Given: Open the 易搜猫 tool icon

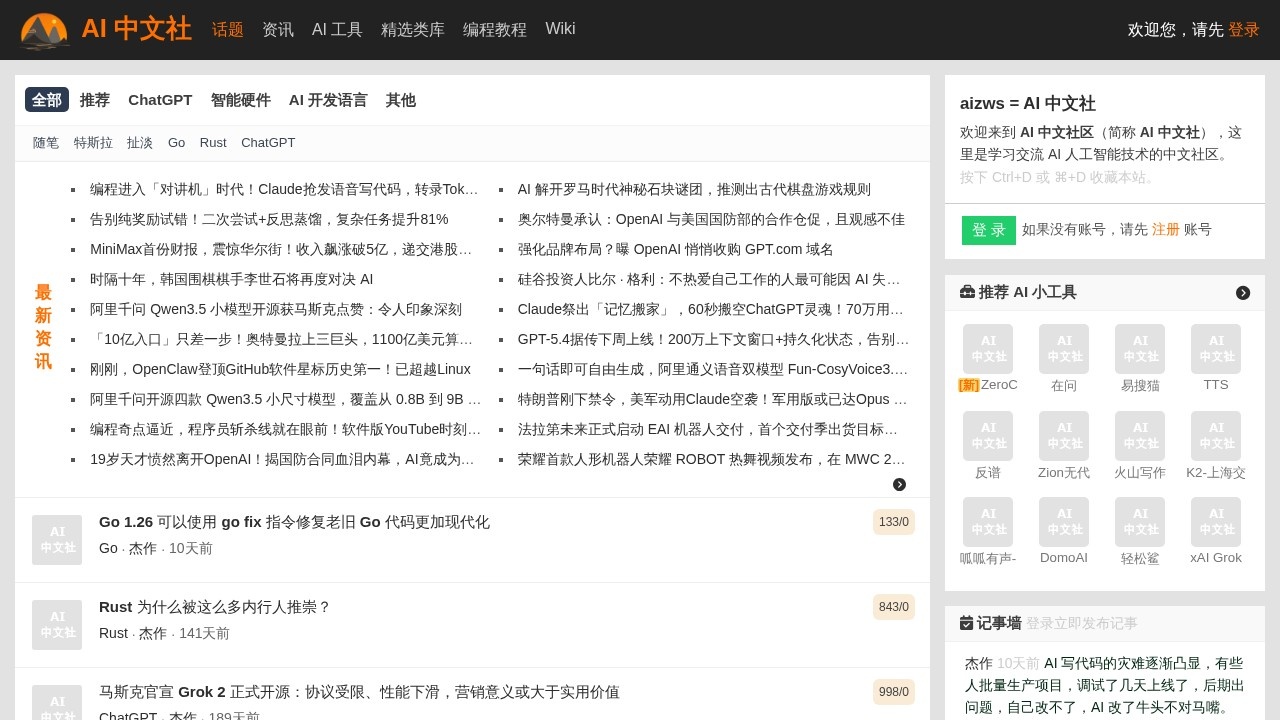Looking at the screenshot, I should pyautogui.click(x=1140, y=348).
